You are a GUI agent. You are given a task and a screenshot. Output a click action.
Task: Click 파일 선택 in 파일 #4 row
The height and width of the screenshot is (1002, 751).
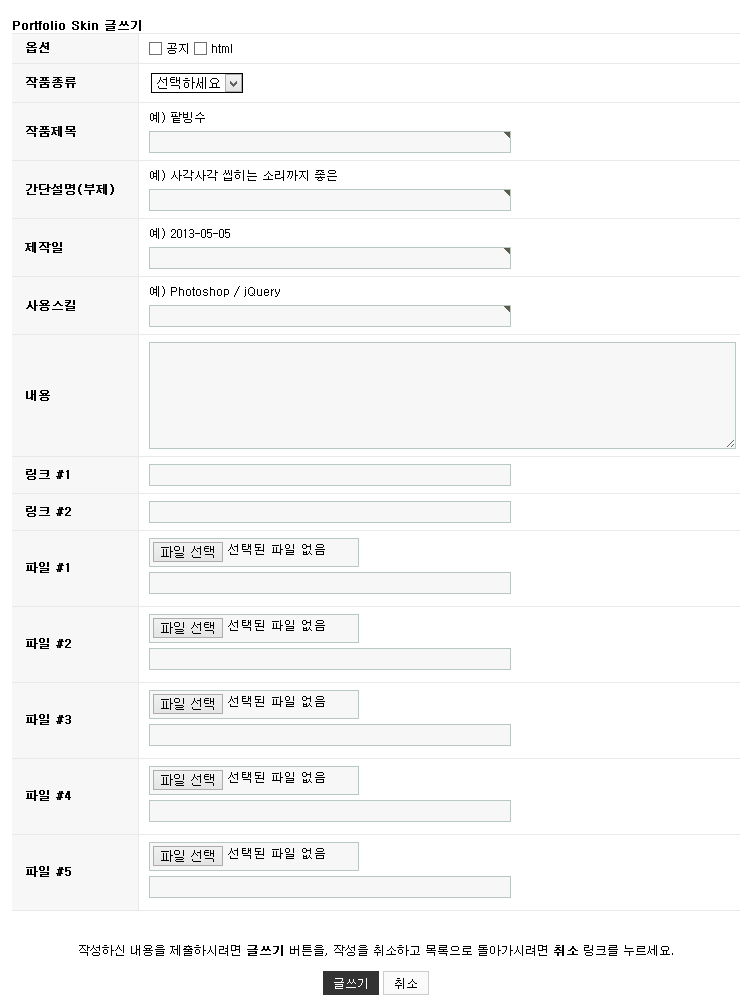pos(187,780)
